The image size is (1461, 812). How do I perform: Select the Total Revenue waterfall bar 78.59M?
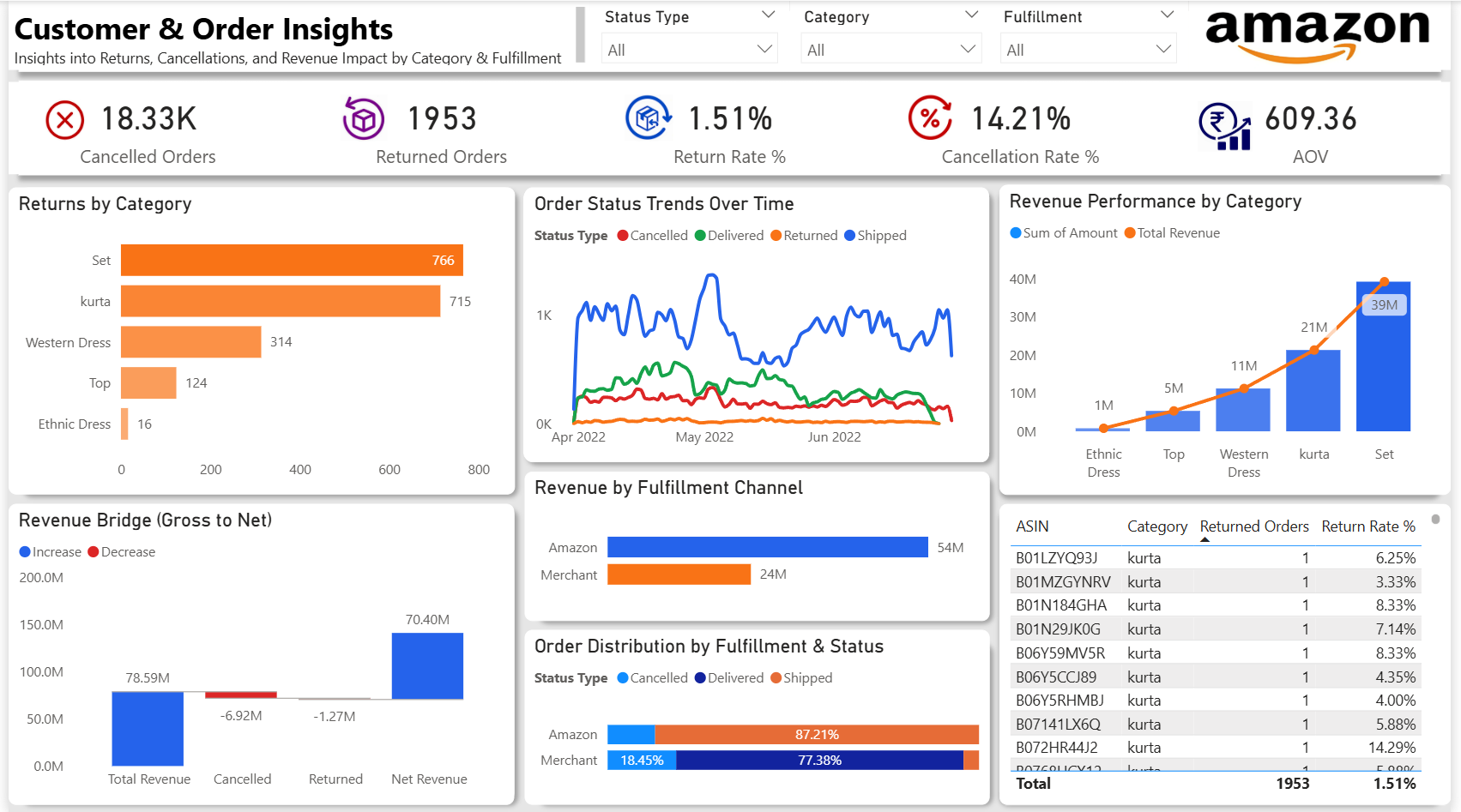click(x=148, y=729)
